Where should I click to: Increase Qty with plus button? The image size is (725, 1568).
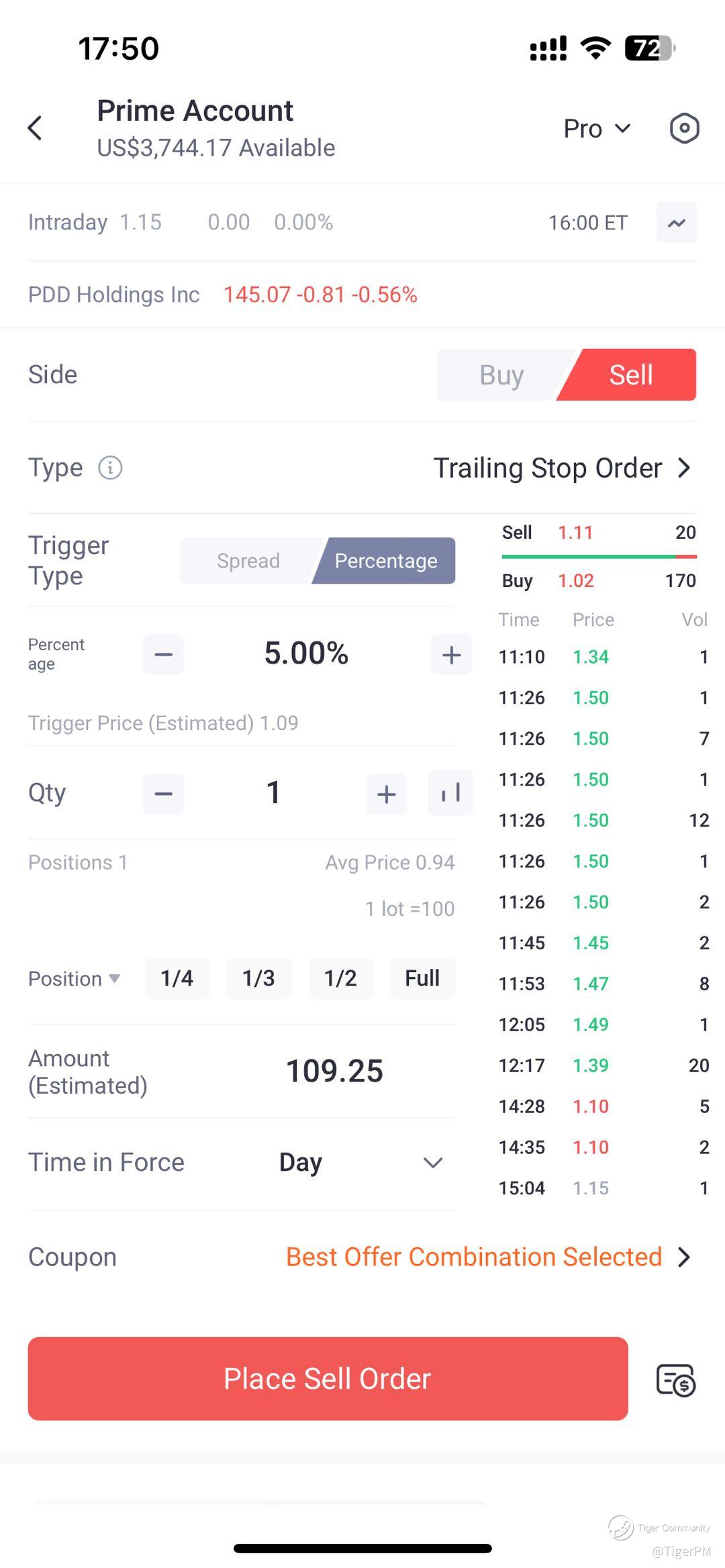point(386,794)
